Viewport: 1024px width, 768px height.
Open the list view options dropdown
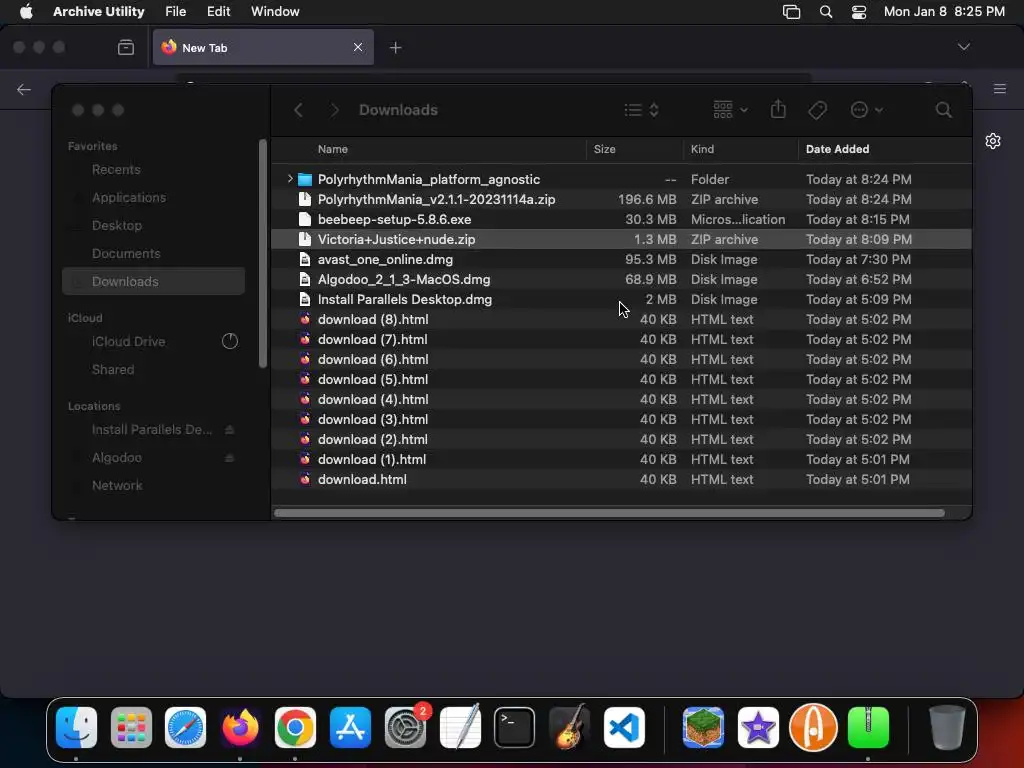point(641,110)
